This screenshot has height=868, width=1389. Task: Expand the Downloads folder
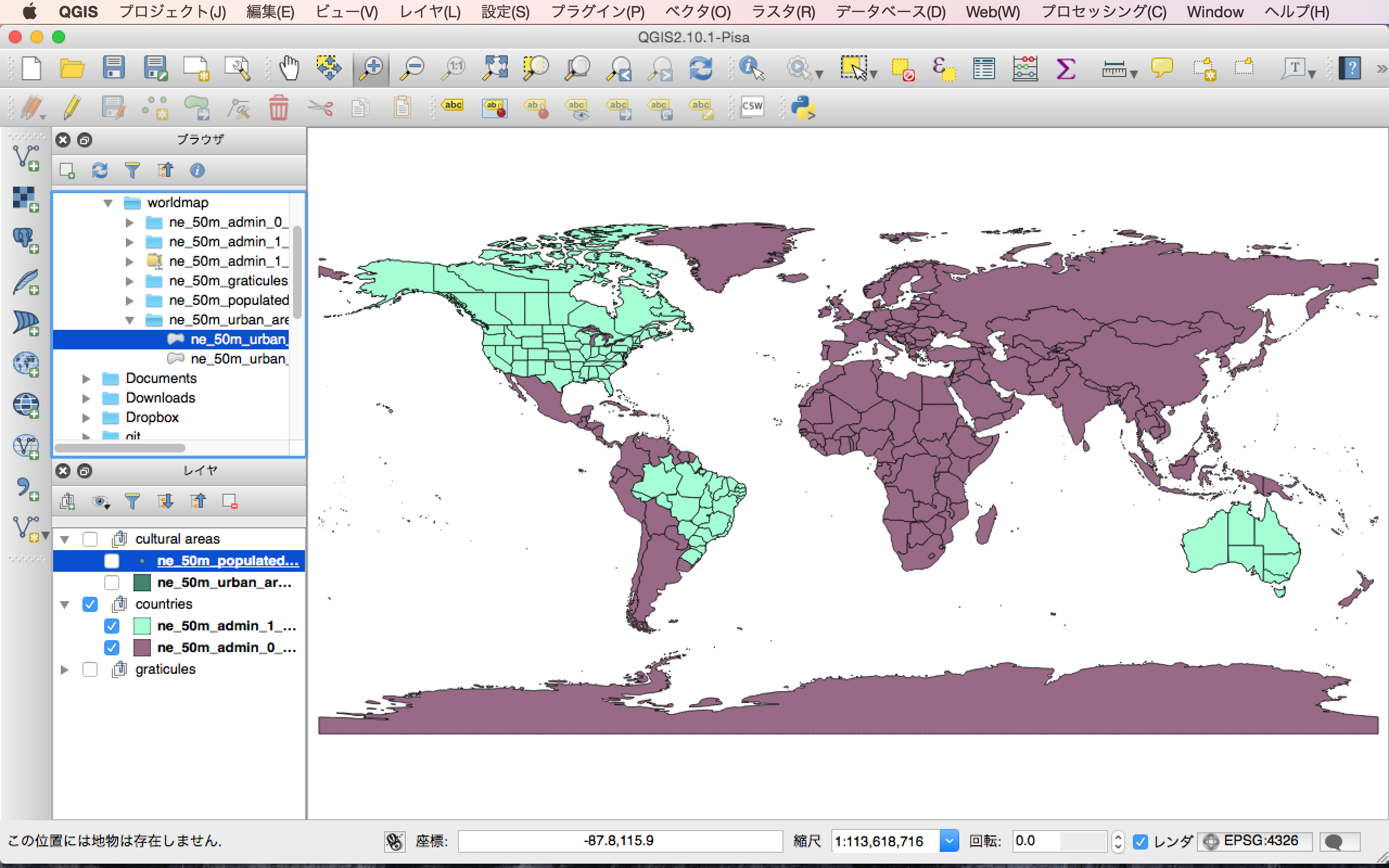pyautogui.click(x=86, y=398)
